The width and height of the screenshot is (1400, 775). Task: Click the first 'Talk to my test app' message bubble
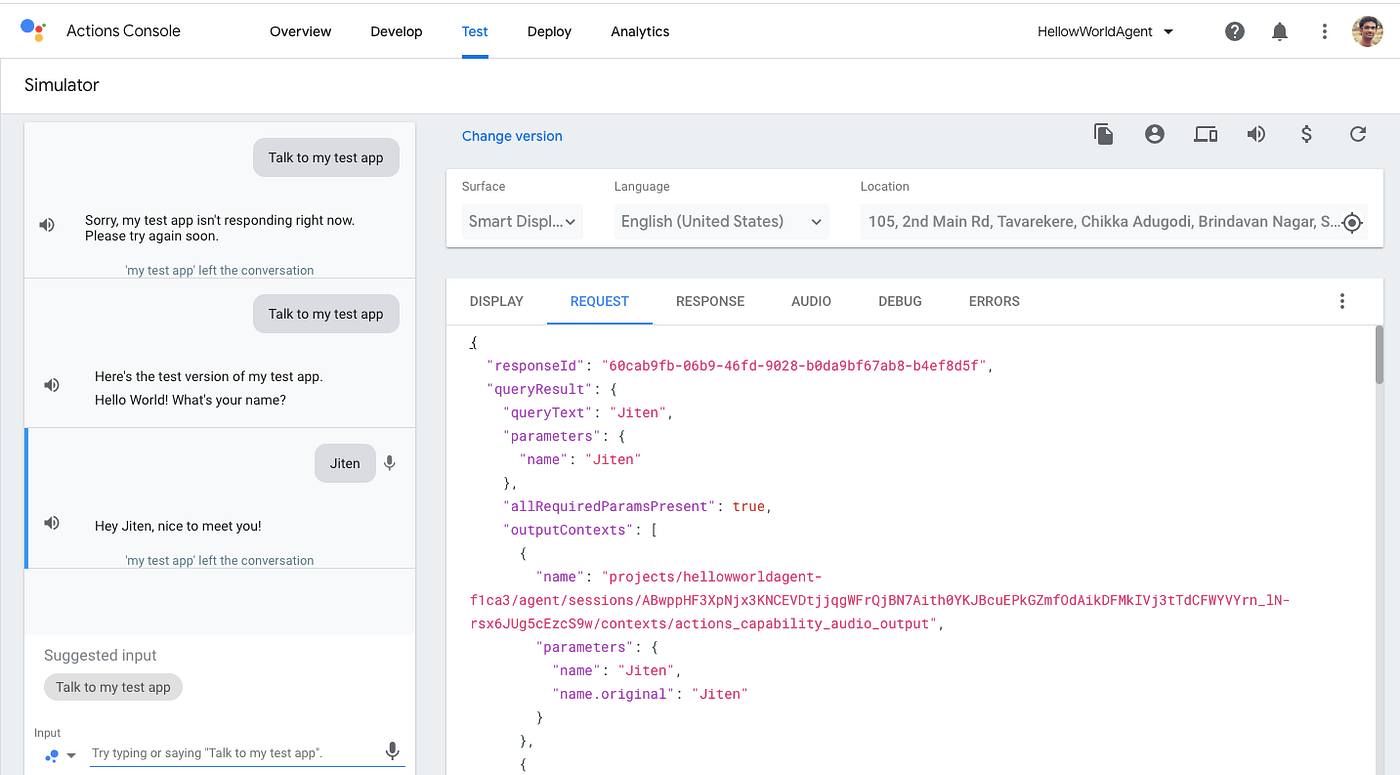coord(326,158)
